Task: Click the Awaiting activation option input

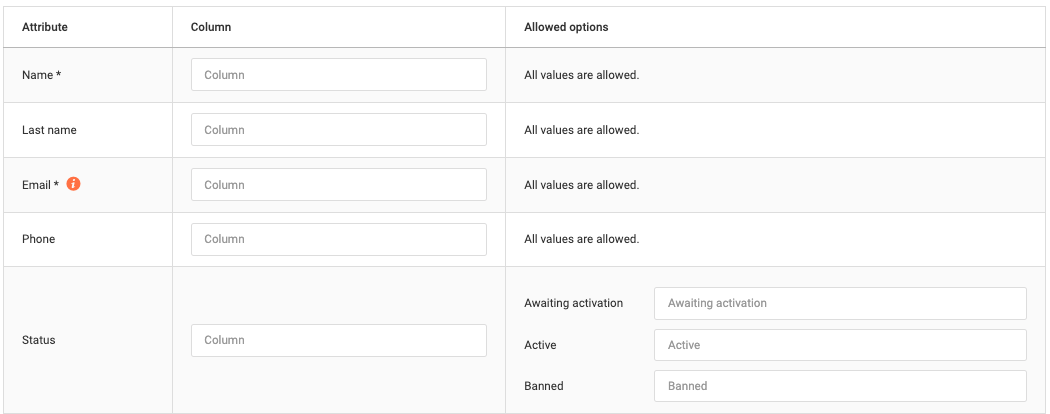Action: 840,303
